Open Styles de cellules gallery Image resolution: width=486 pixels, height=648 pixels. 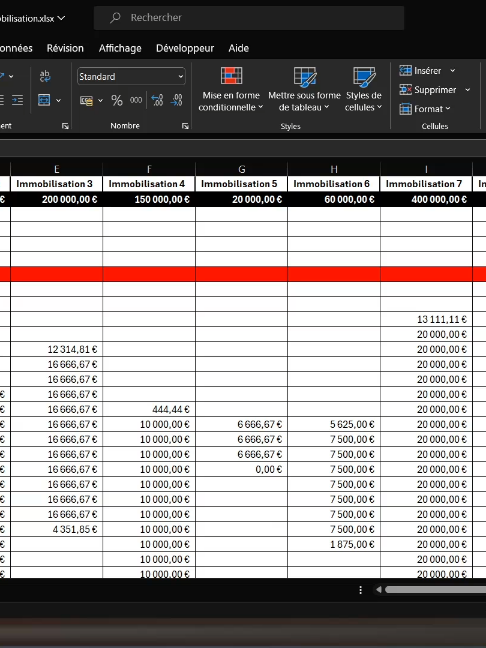(364, 89)
